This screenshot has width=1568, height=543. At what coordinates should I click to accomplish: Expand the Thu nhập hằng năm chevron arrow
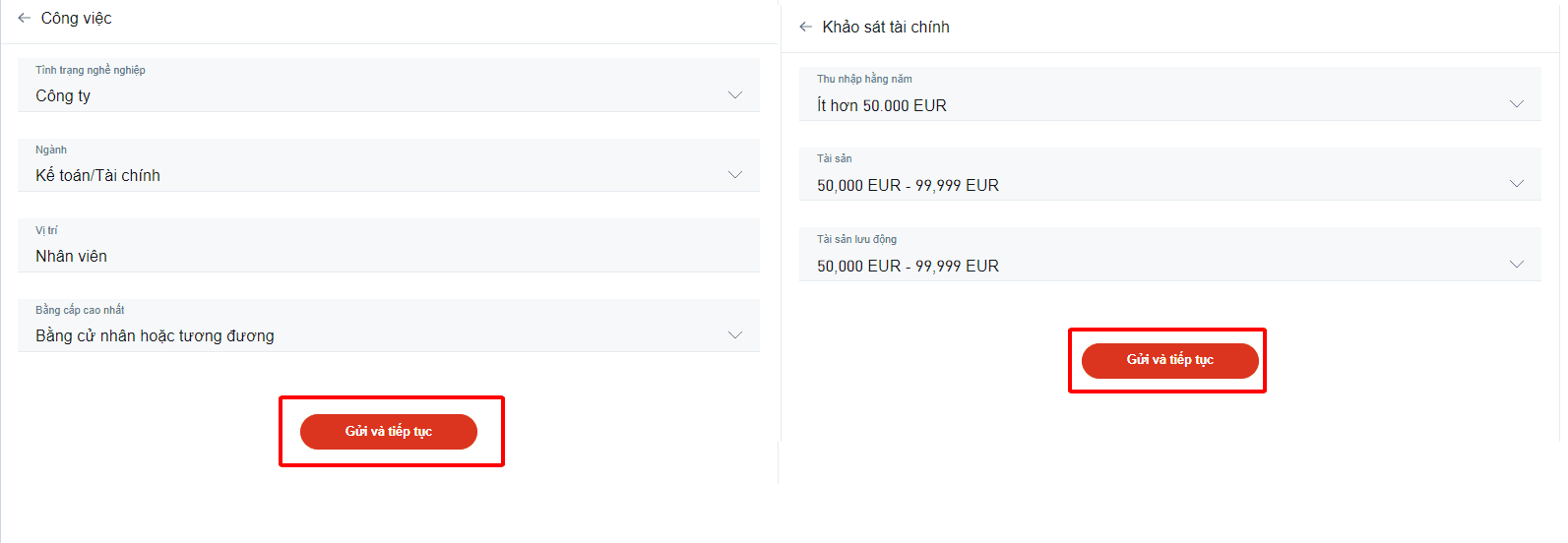[1517, 104]
